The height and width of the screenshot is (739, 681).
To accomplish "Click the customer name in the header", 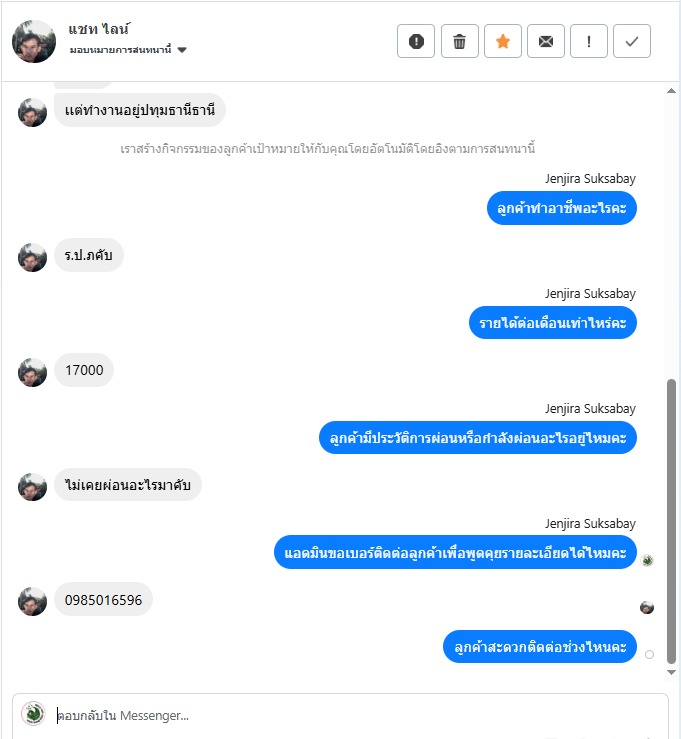I will coord(99,29).
